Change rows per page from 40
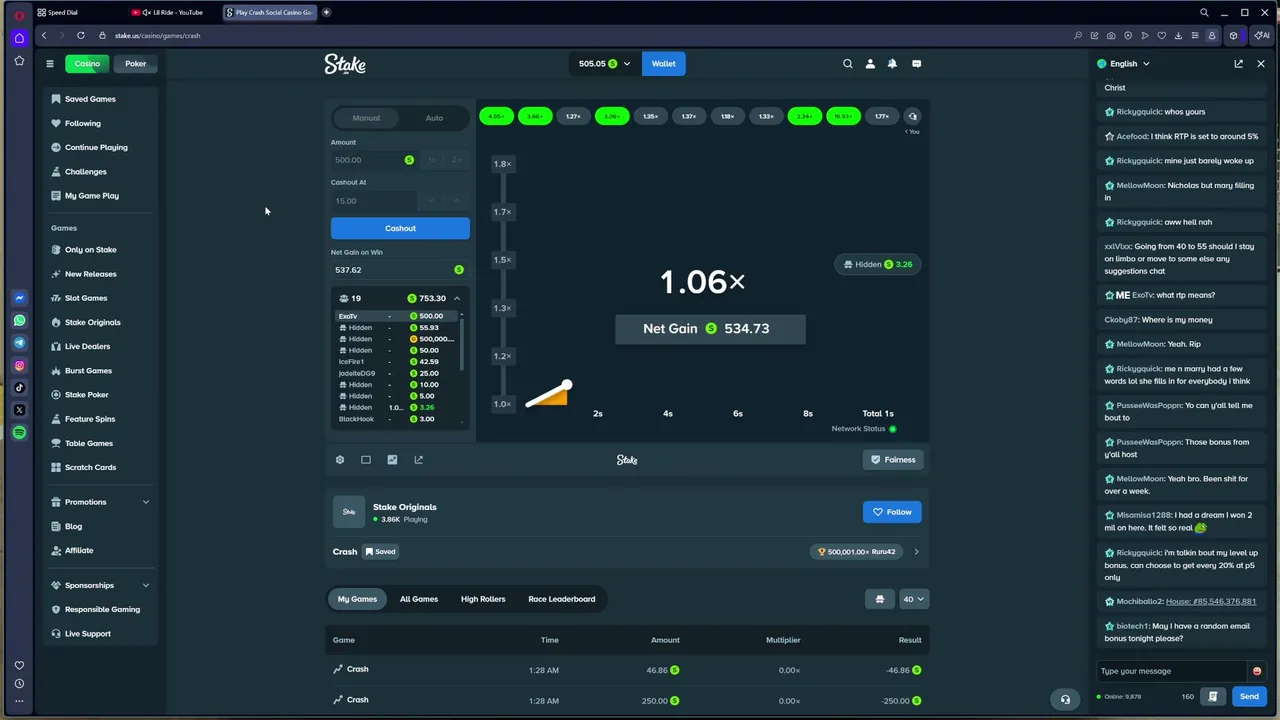This screenshot has width=1280, height=720. coord(914,599)
